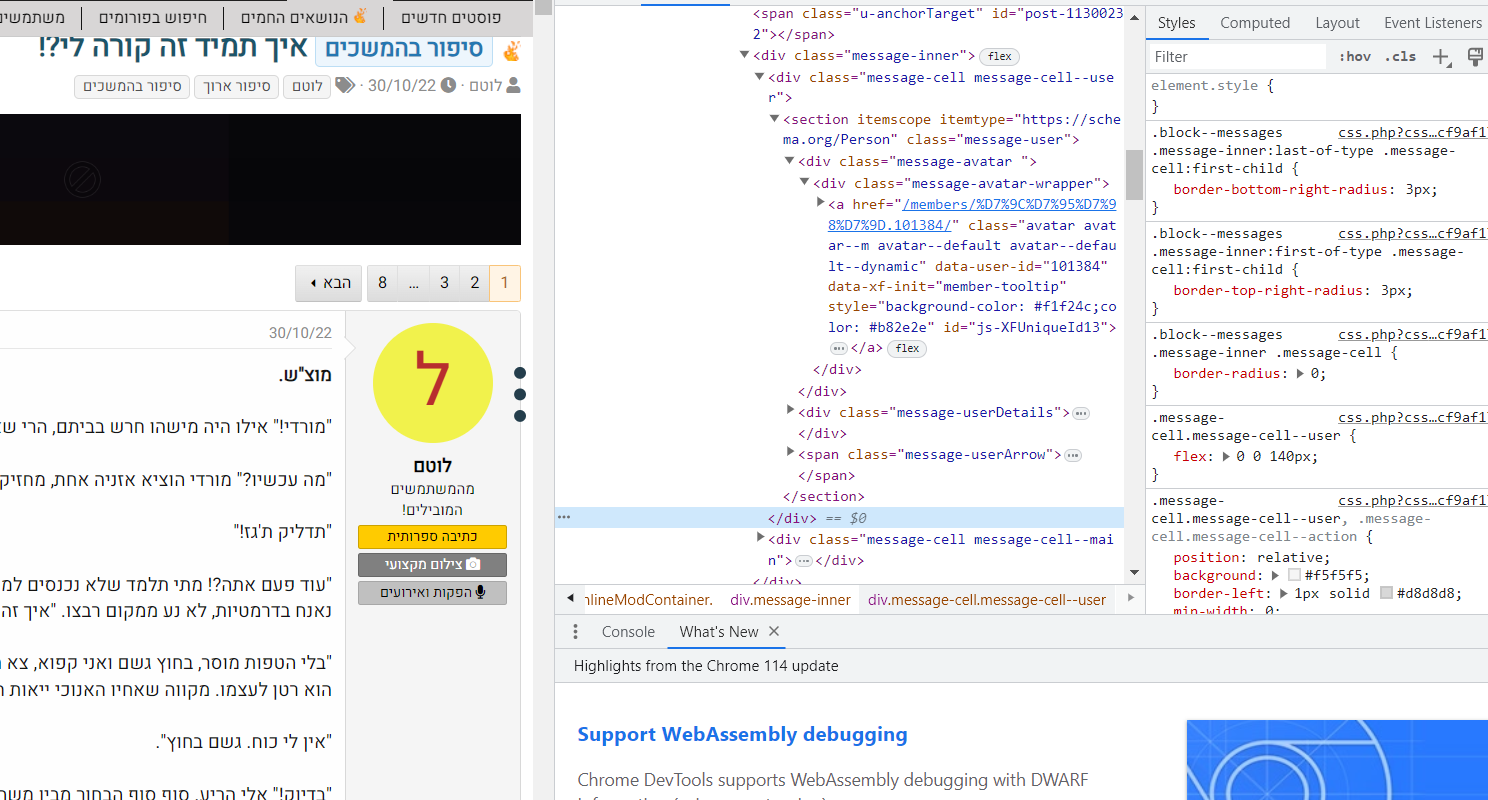Click the yellow user avatar with Hebrew letter
Screen dimensions: 1488x800
point(432,383)
